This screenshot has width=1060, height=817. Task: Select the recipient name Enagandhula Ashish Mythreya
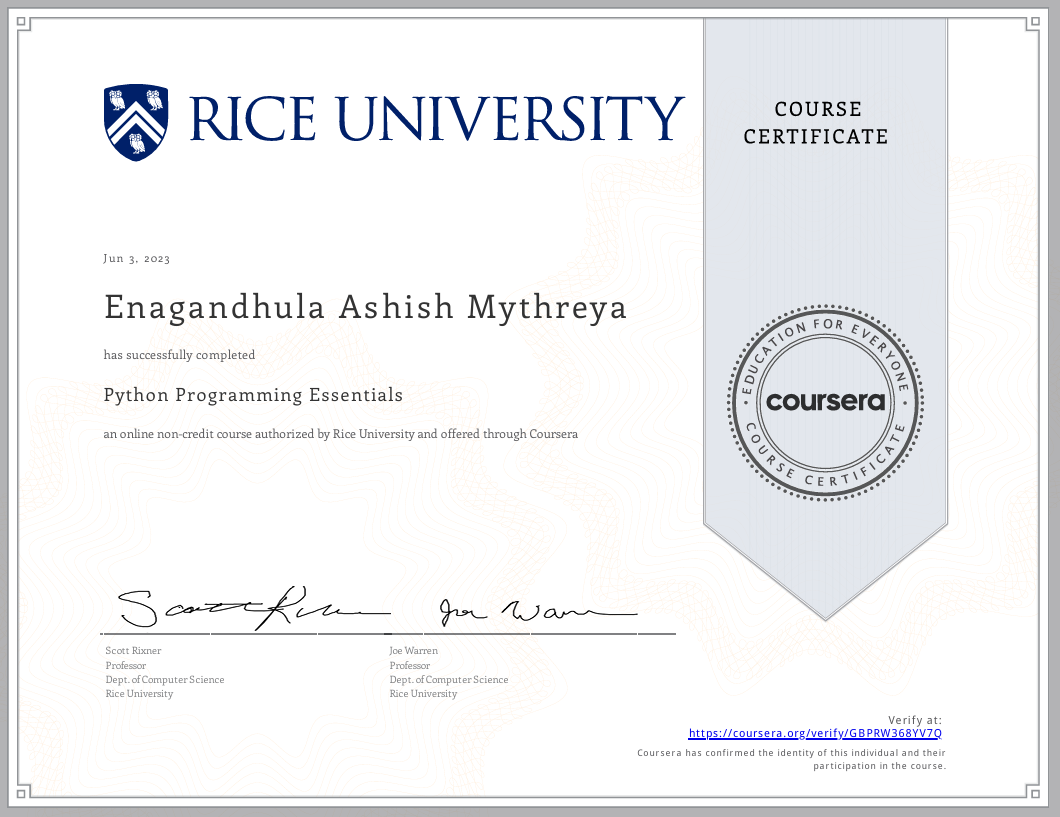[365, 307]
